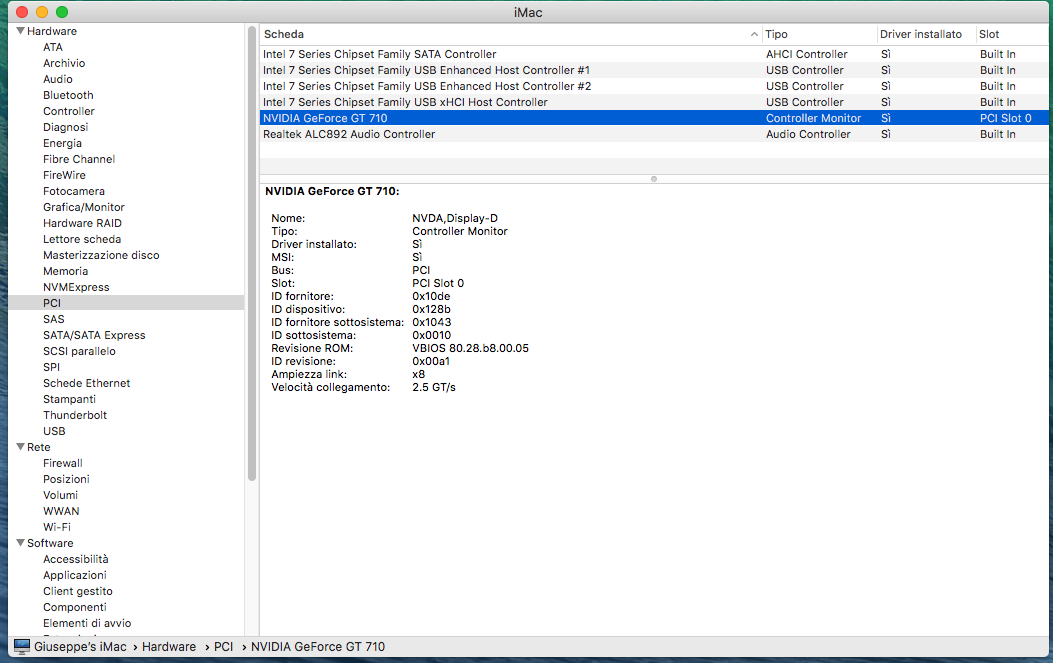
Task: Select Fibre Channel in the sidebar
Action: pyautogui.click(x=79, y=159)
